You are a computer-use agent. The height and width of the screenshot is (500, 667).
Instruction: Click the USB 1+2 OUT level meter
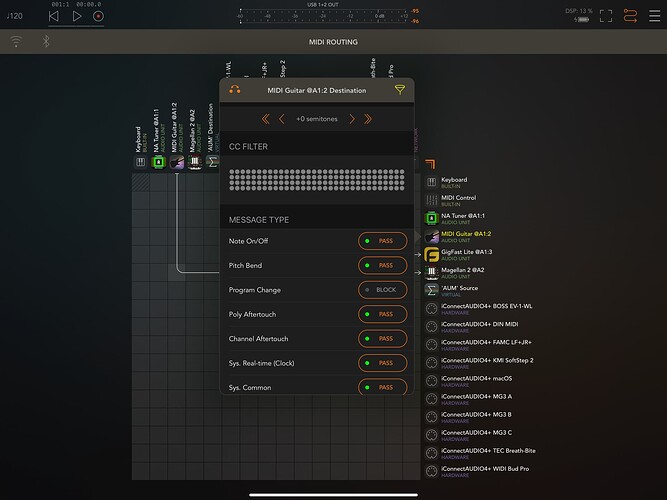coord(323,16)
